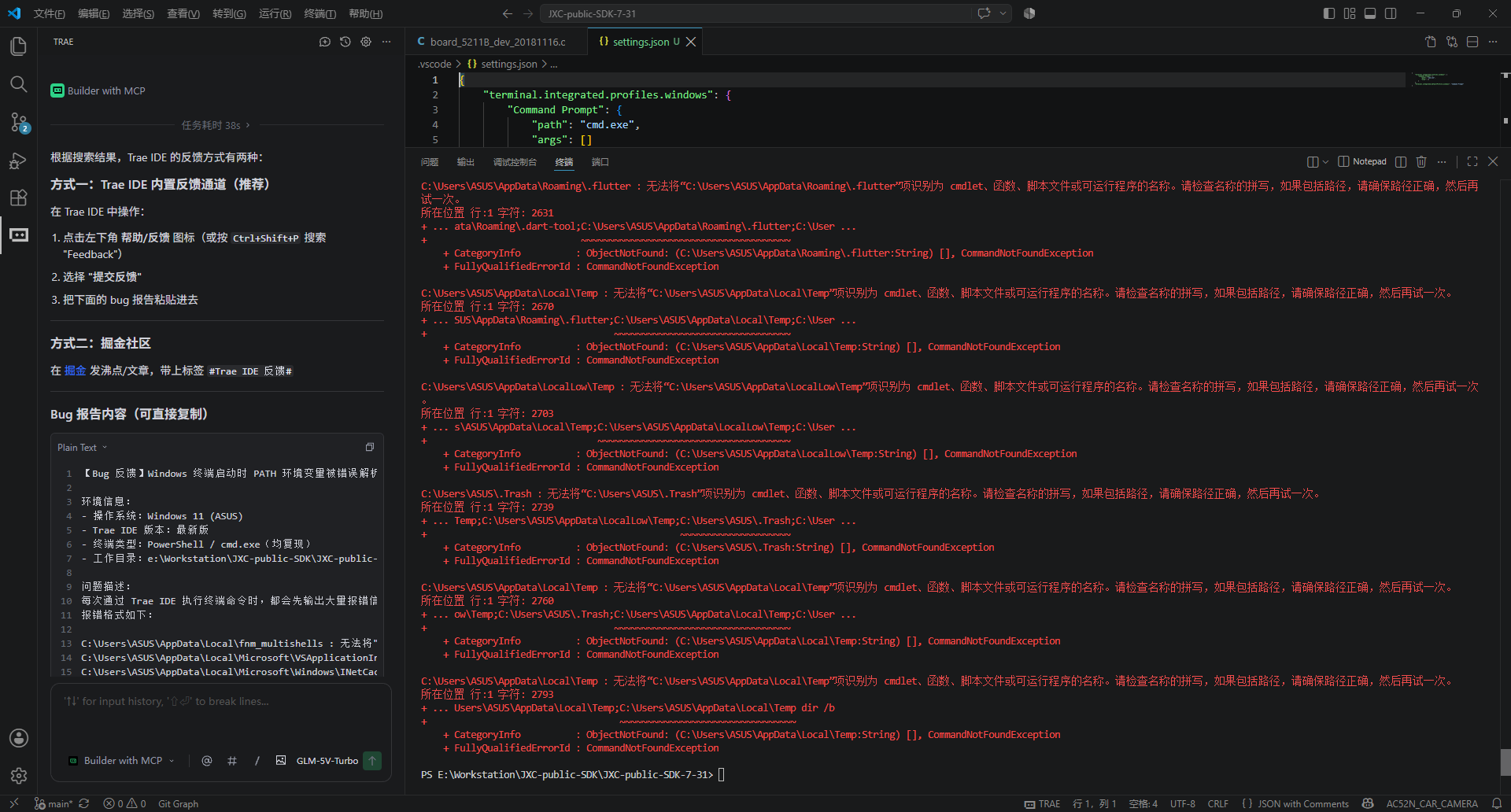Attach an image to the chat input
The image size is (1511, 812).
click(x=281, y=761)
